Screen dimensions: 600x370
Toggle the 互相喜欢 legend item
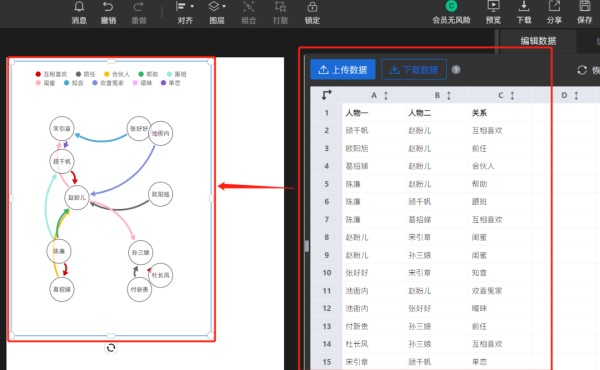(51, 74)
